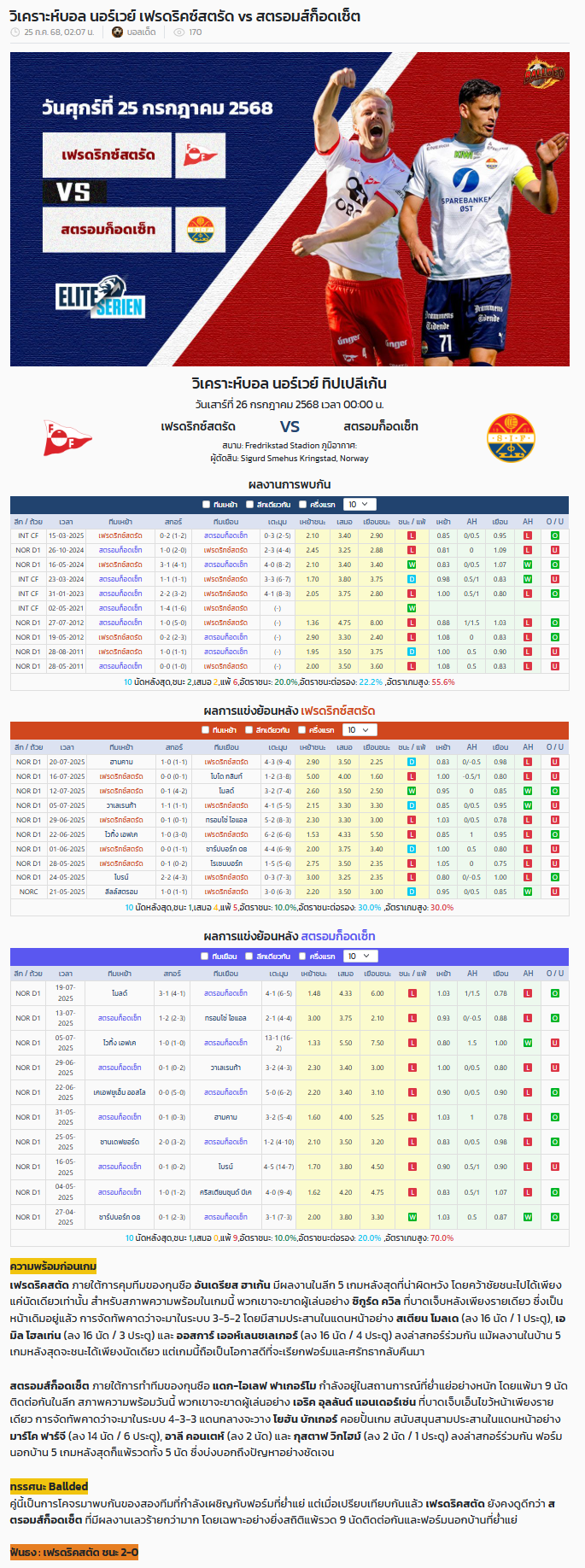The image size is (585, 1568).
Task: Tick ครึ่งแรก checkbox in Strømsgodset's past results
Action: [303, 957]
